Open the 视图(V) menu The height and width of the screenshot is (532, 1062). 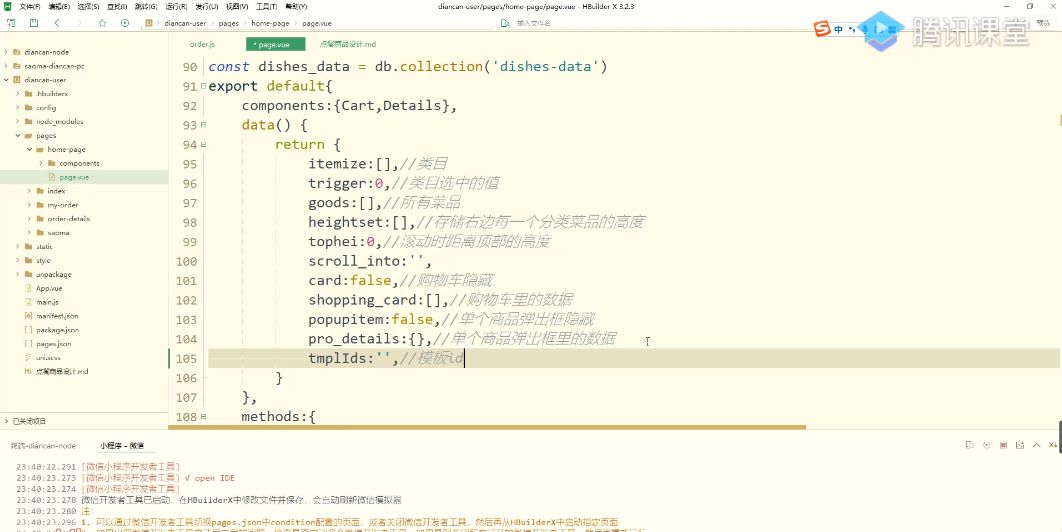tap(236, 6)
